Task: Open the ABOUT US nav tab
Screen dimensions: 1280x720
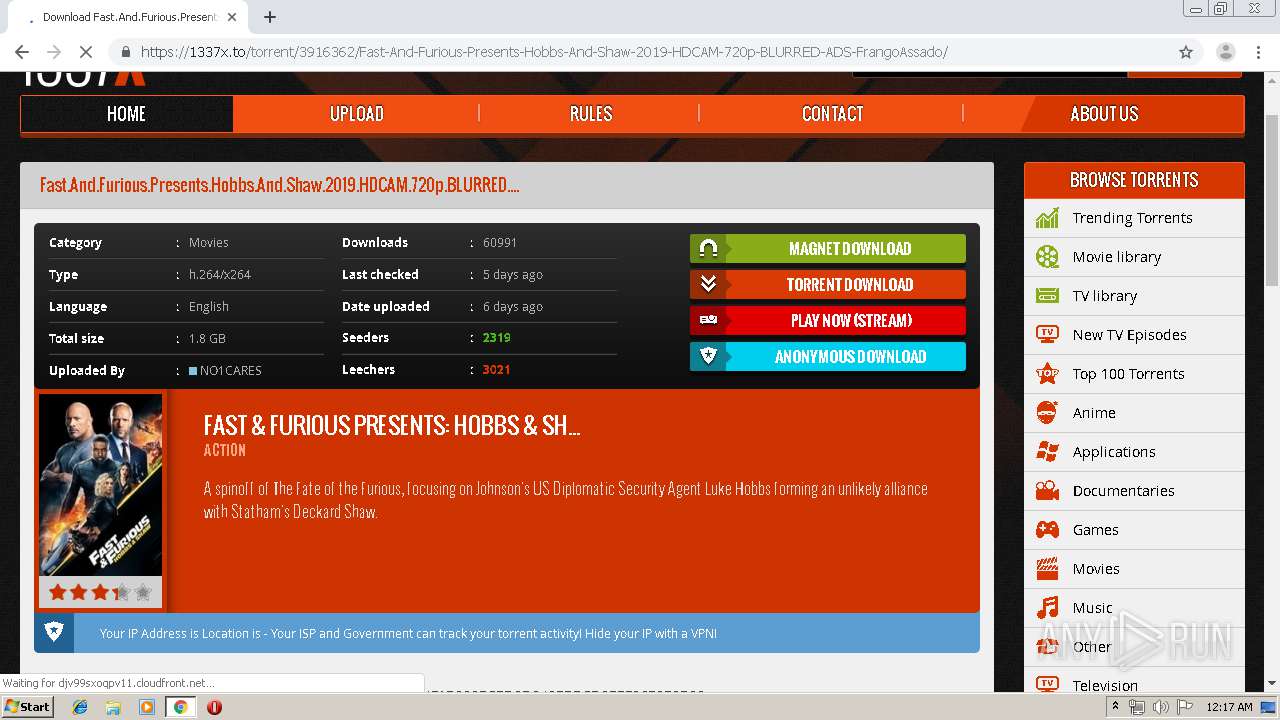Action: tap(1104, 114)
